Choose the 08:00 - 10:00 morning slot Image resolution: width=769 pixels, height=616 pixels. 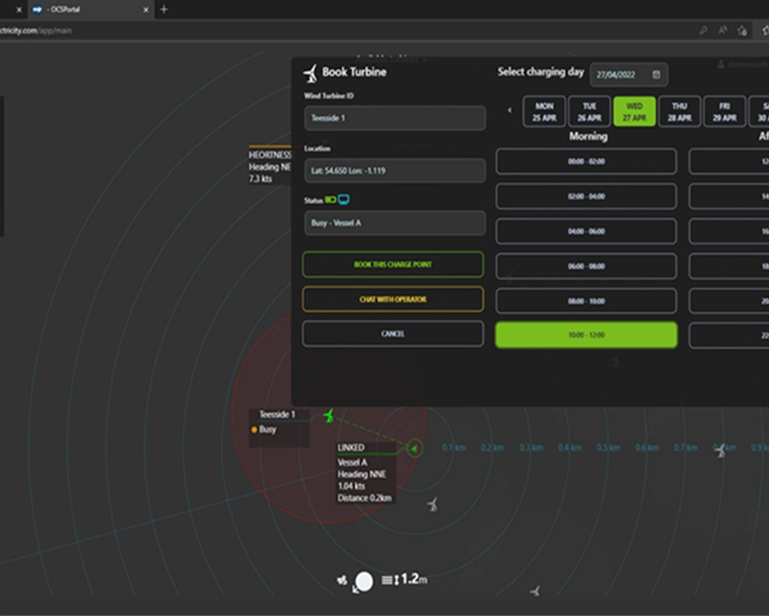click(586, 301)
